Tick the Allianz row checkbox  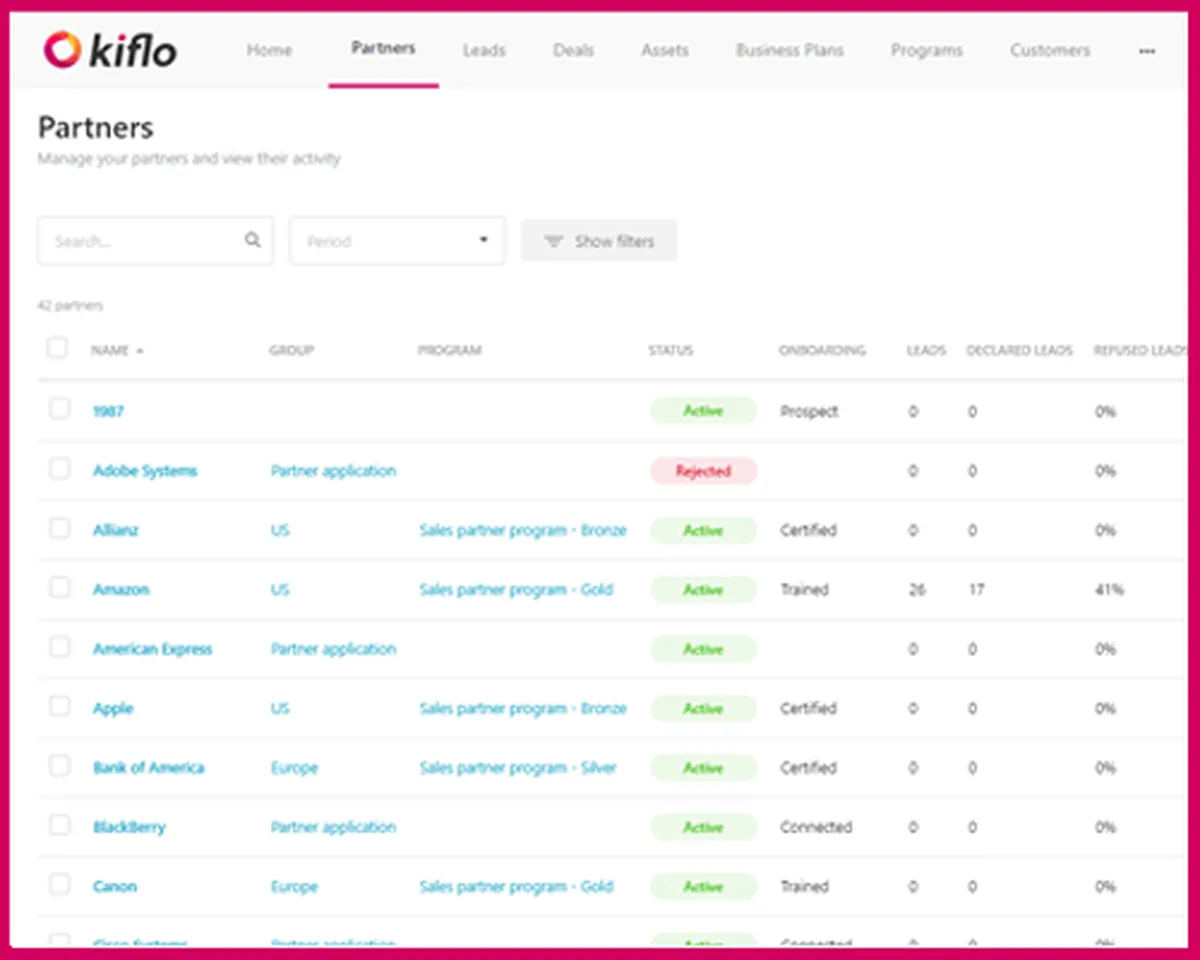[60, 528]
